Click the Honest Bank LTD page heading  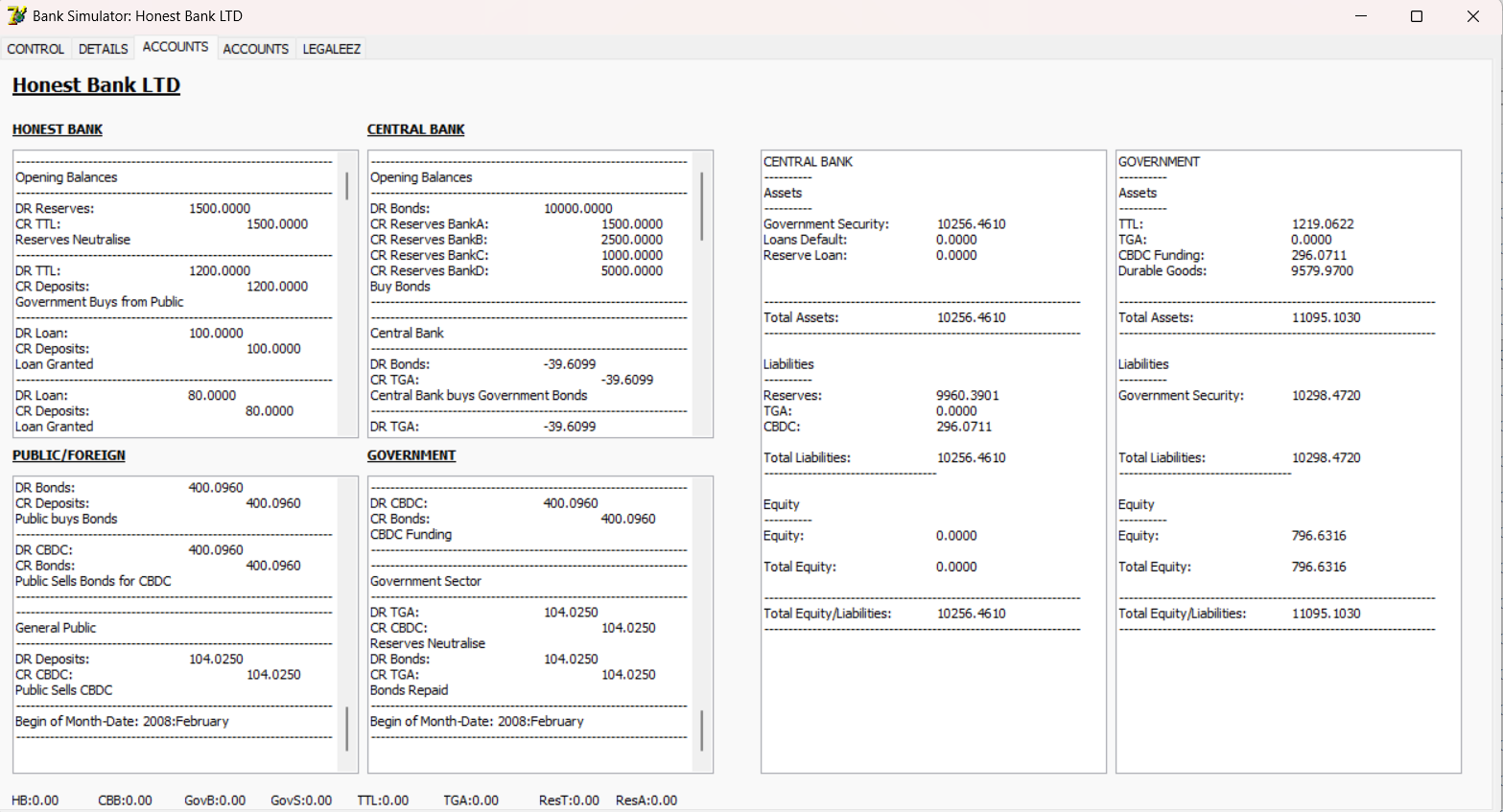pos(96,85)
